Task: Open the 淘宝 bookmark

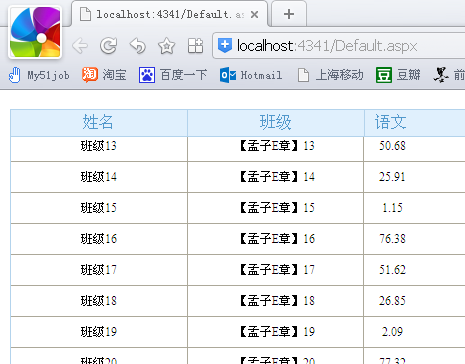Action: point(104,75)
